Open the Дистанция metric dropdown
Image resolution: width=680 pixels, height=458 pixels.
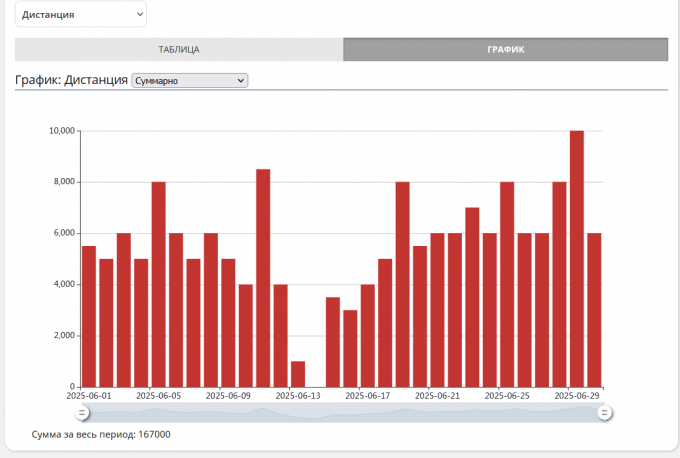click(x=80, y=14)
